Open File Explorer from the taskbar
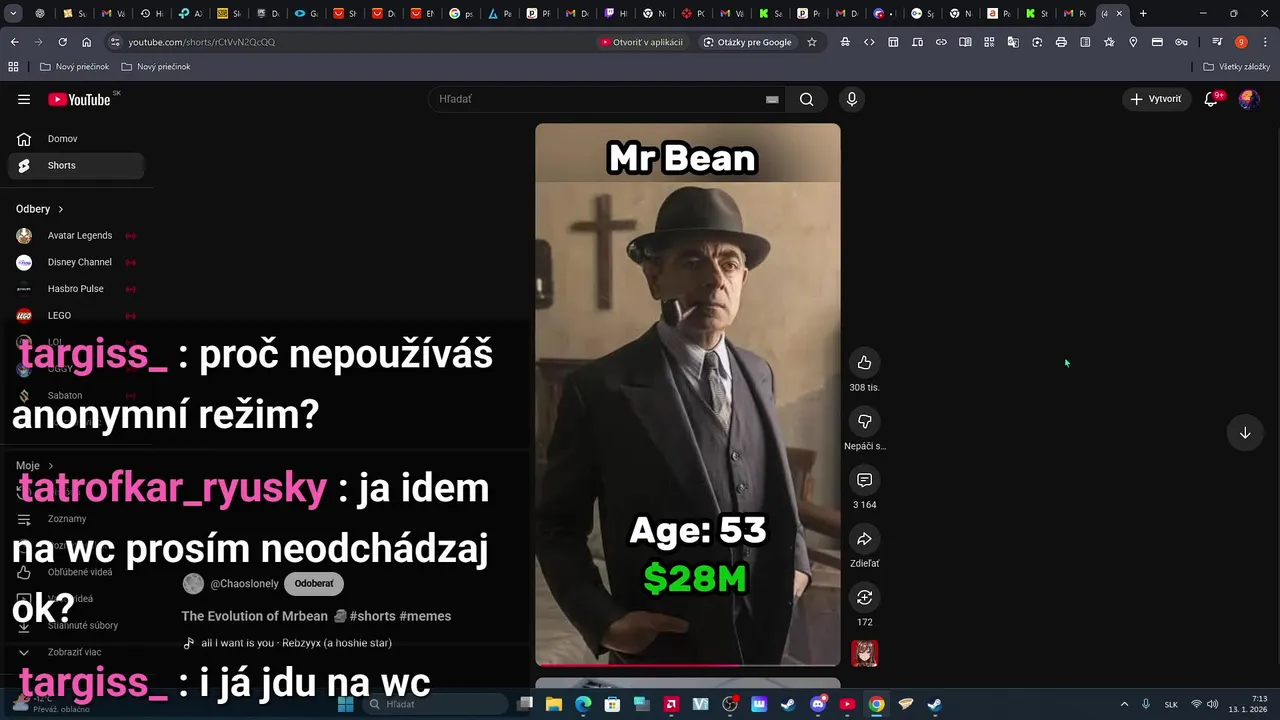1280x720 pixels. pos(554,704)
